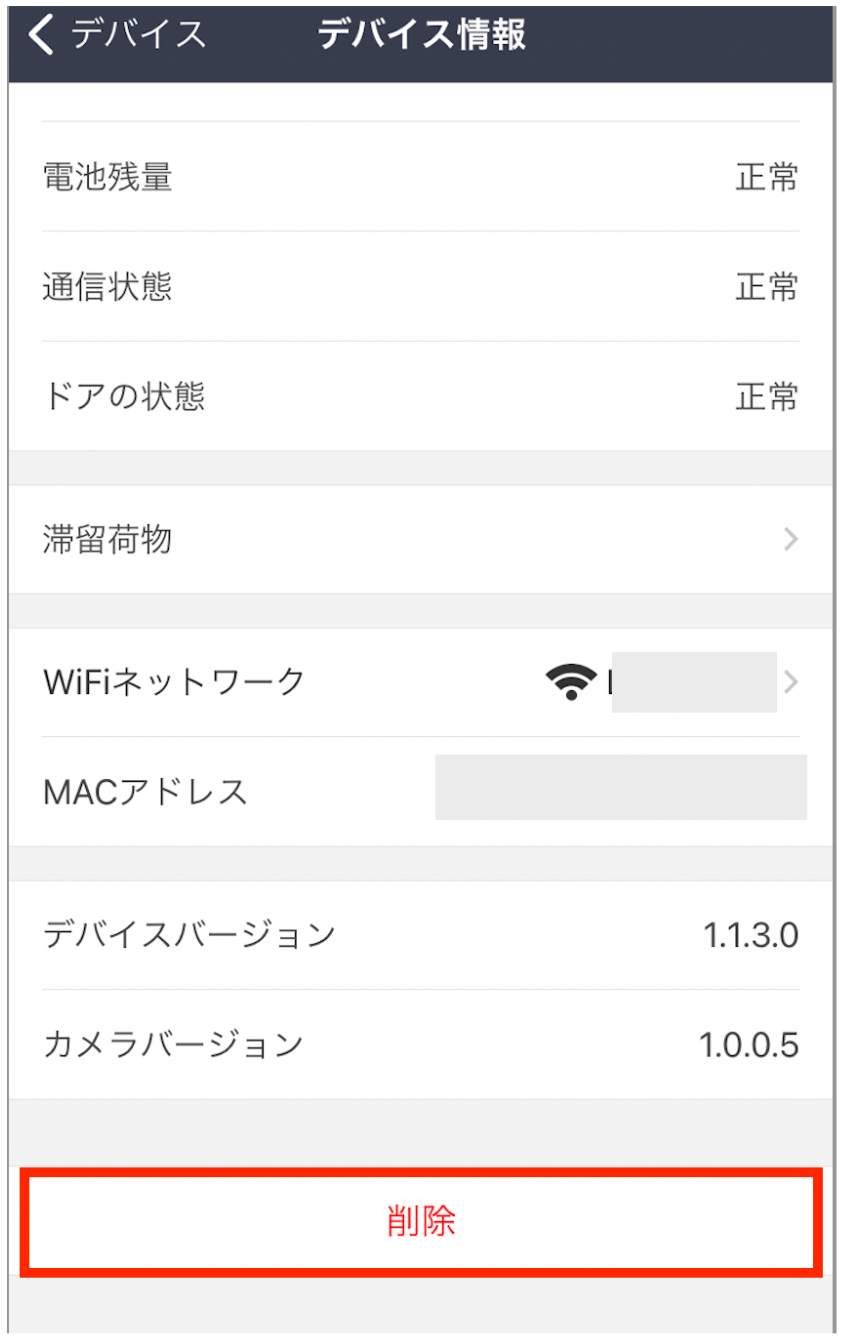
Task: Click the デバイスバージョン number 1.1.3.0
Action: point(750,936)
